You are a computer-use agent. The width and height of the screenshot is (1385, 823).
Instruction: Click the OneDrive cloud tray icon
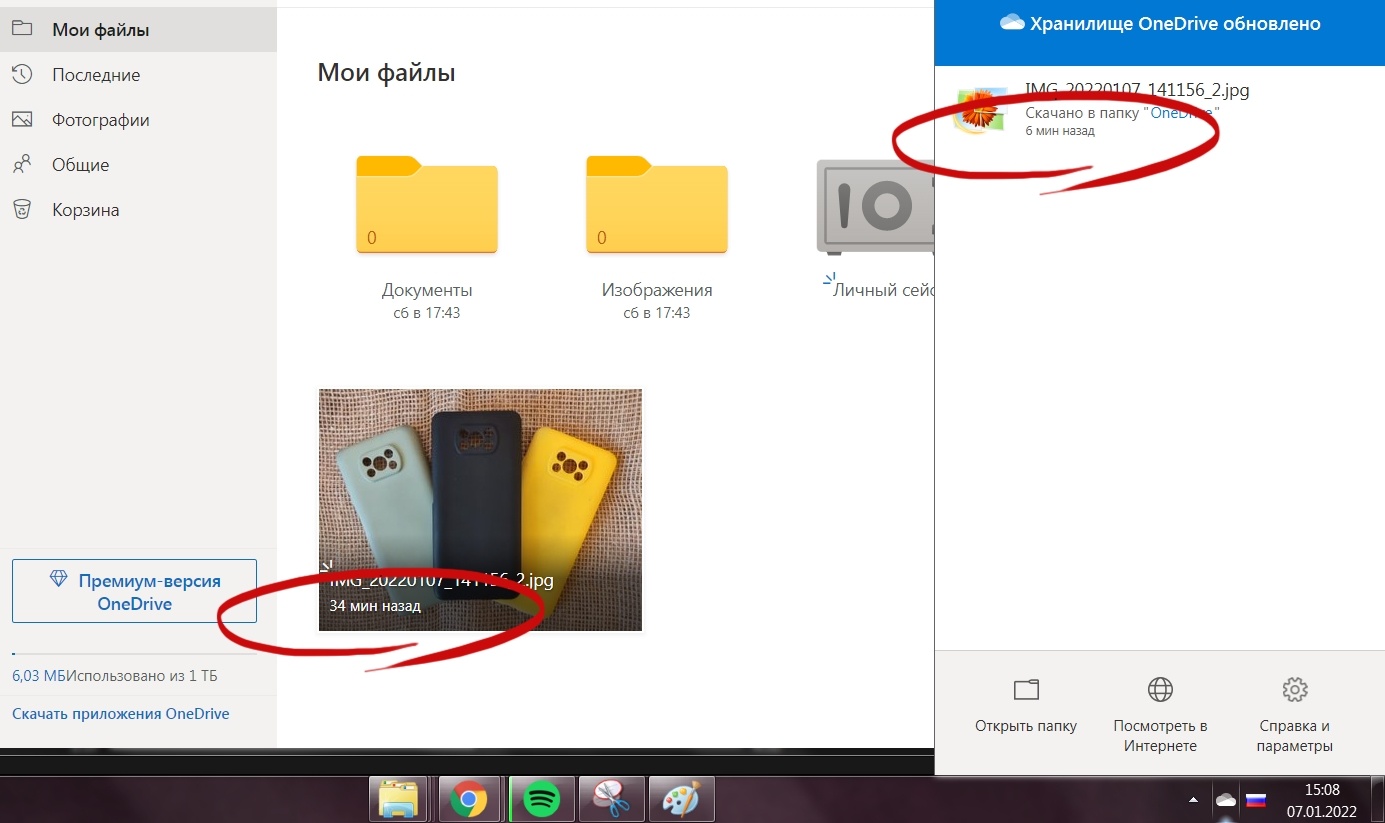1225,800
